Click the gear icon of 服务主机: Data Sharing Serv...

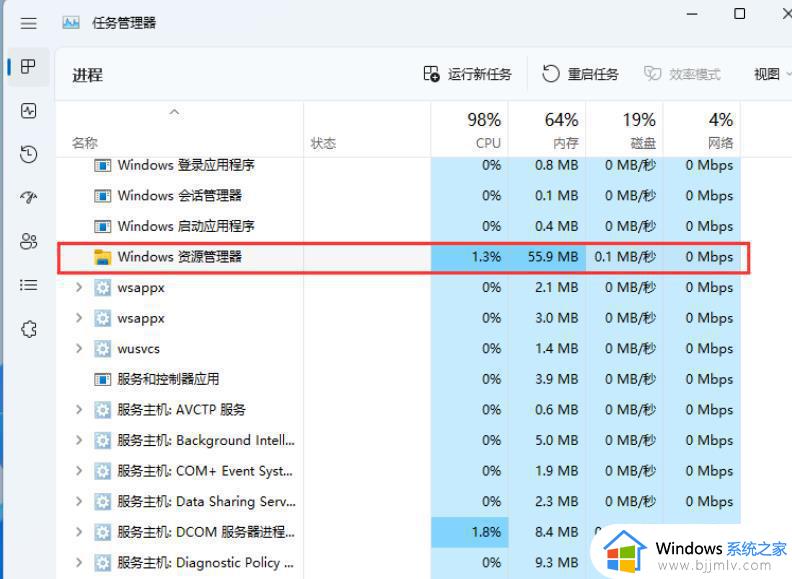pos(103,502)
